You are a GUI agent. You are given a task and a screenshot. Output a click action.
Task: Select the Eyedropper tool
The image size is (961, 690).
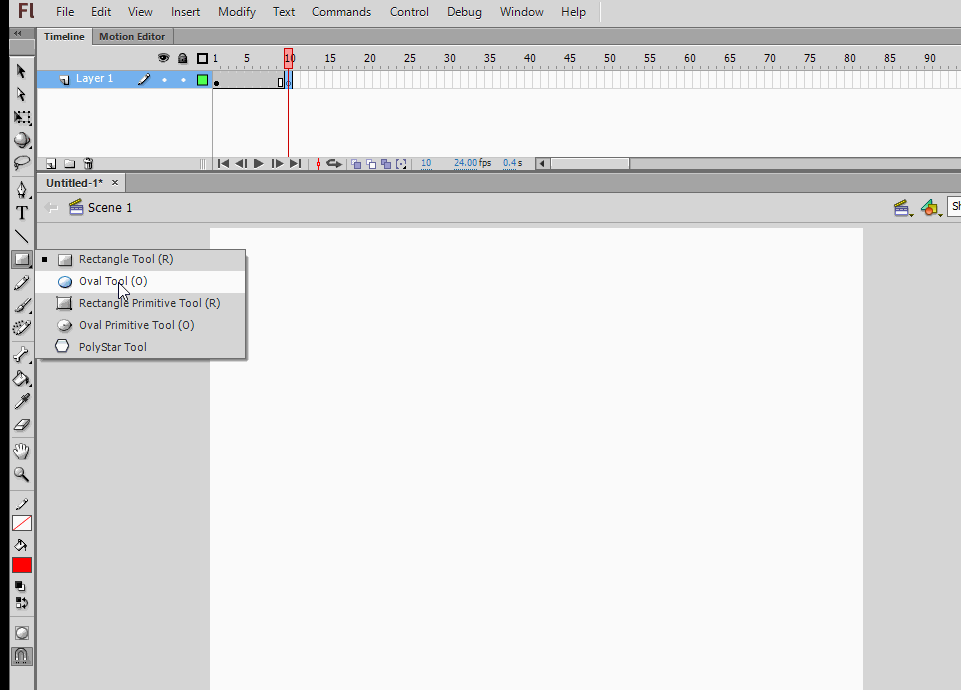pyautogui.click(x=21, y=401)
